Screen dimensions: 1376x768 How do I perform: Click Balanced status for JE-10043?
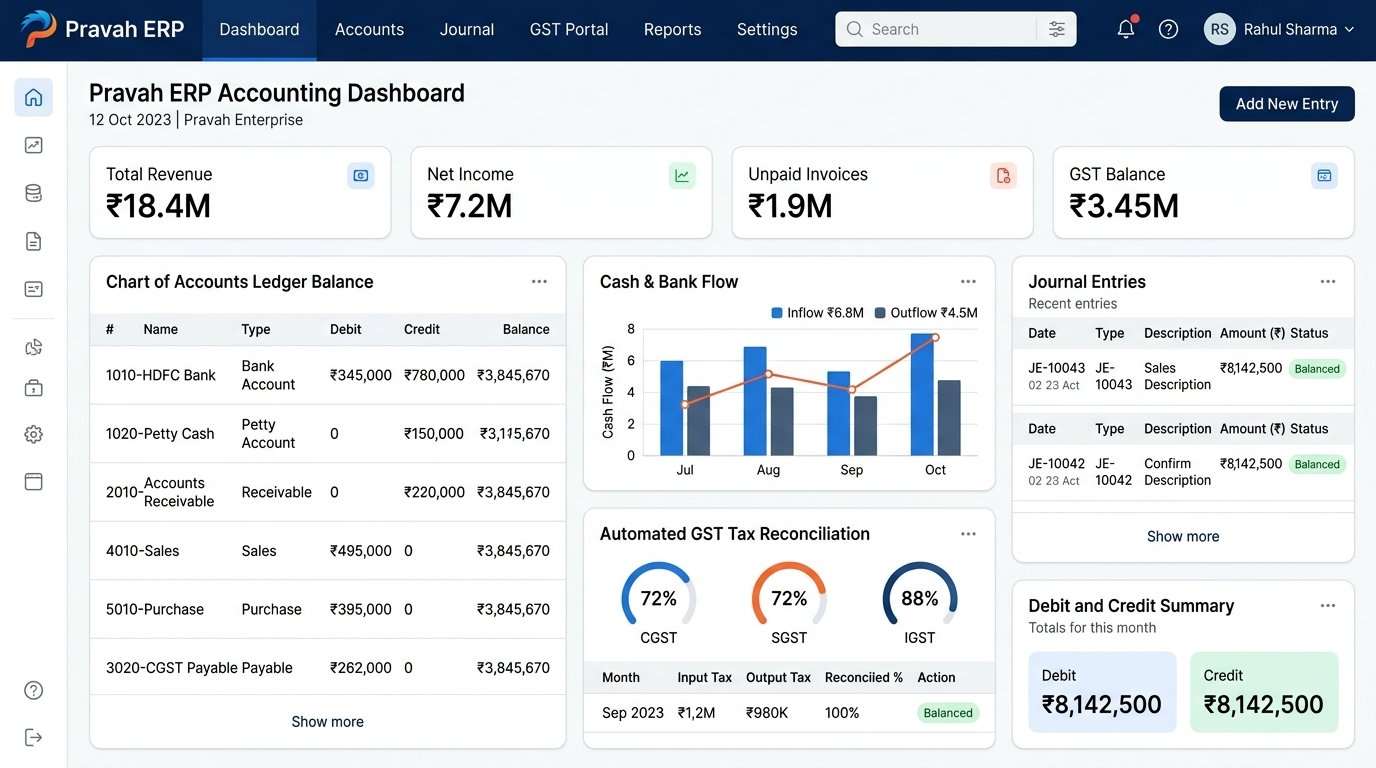tap(1317, 369)
